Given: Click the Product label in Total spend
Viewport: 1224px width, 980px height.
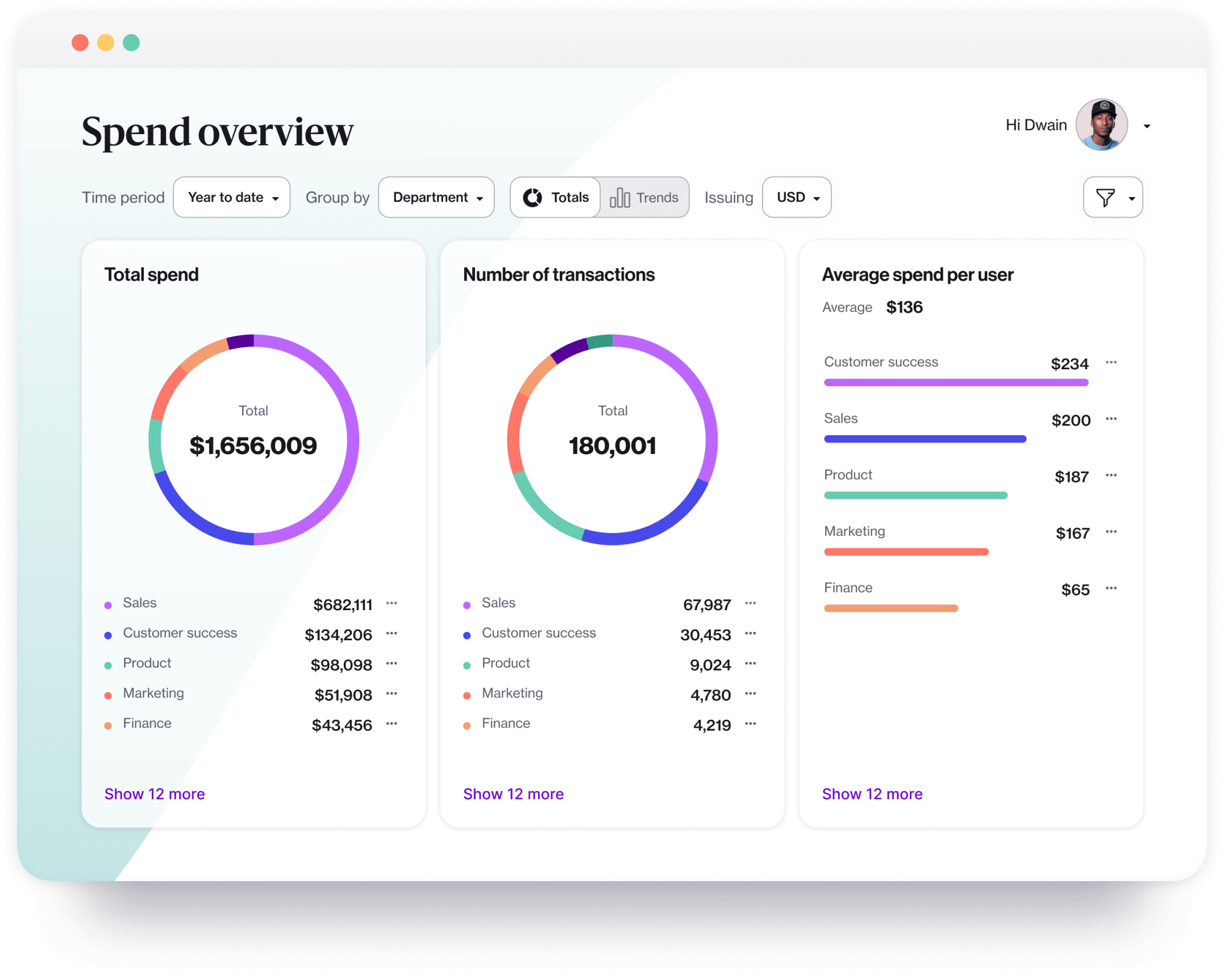Looking at the screenshot, I should 147,663.
